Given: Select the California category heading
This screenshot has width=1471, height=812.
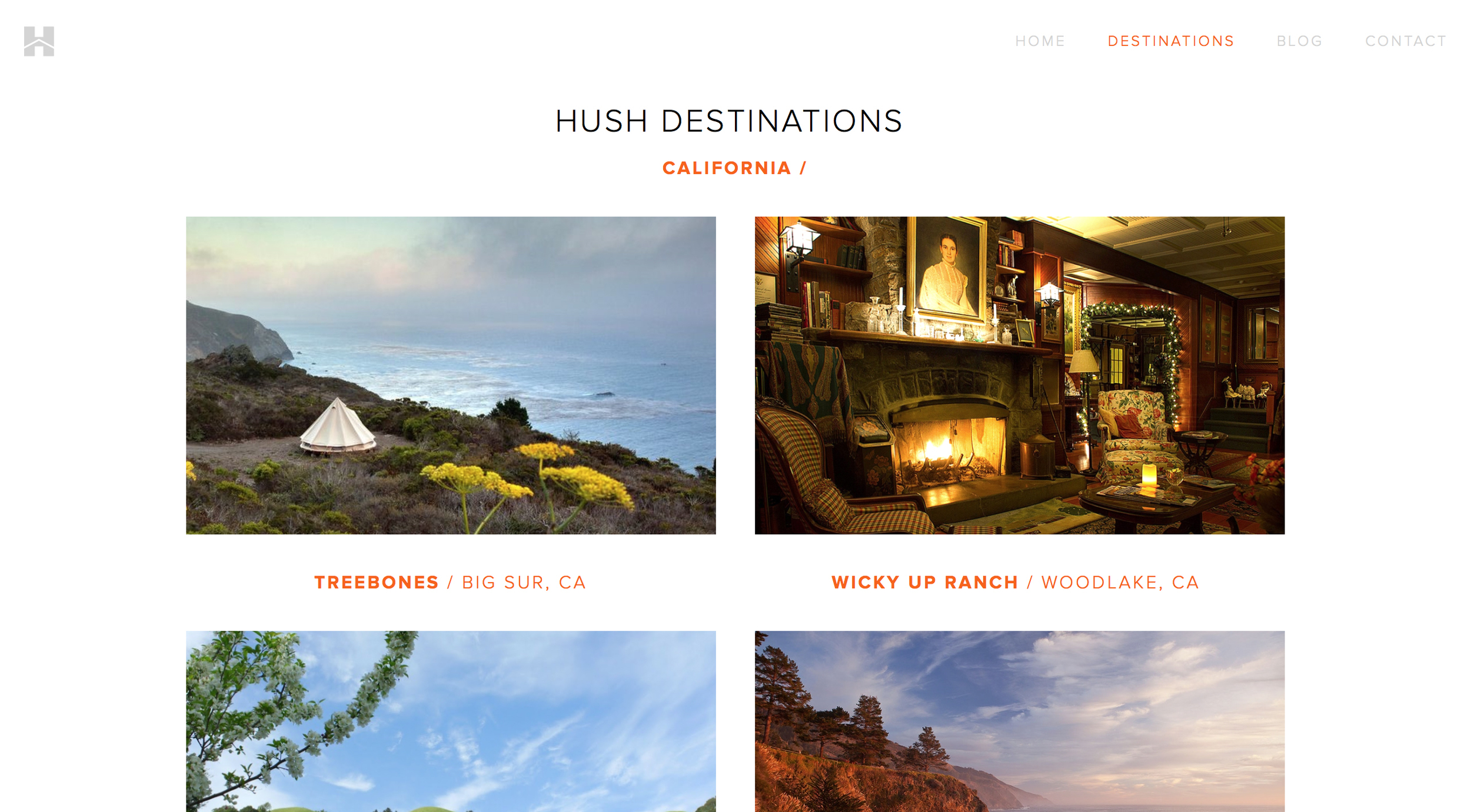Looking at the screenshot, I should [x=734, y=168].
